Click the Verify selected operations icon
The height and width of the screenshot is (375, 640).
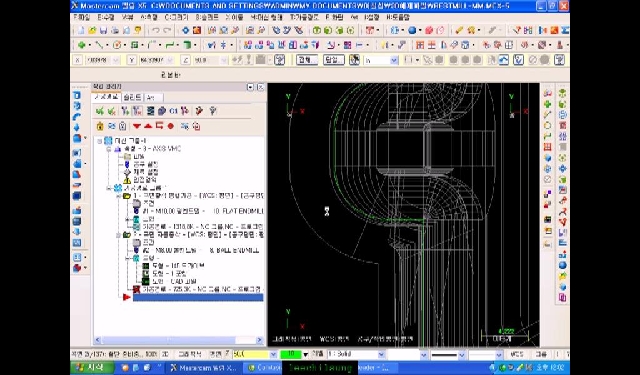(x=162, y=111)
